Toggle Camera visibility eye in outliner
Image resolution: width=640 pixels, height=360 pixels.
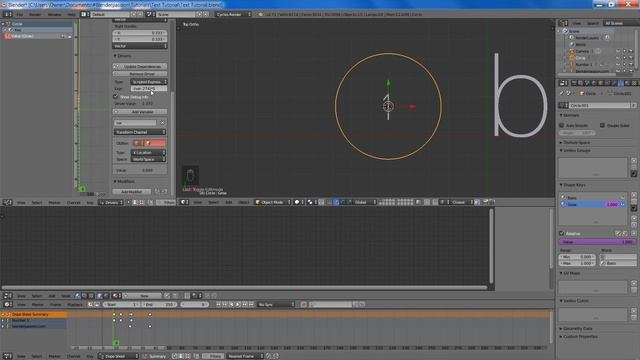click(x=618, y=51)
